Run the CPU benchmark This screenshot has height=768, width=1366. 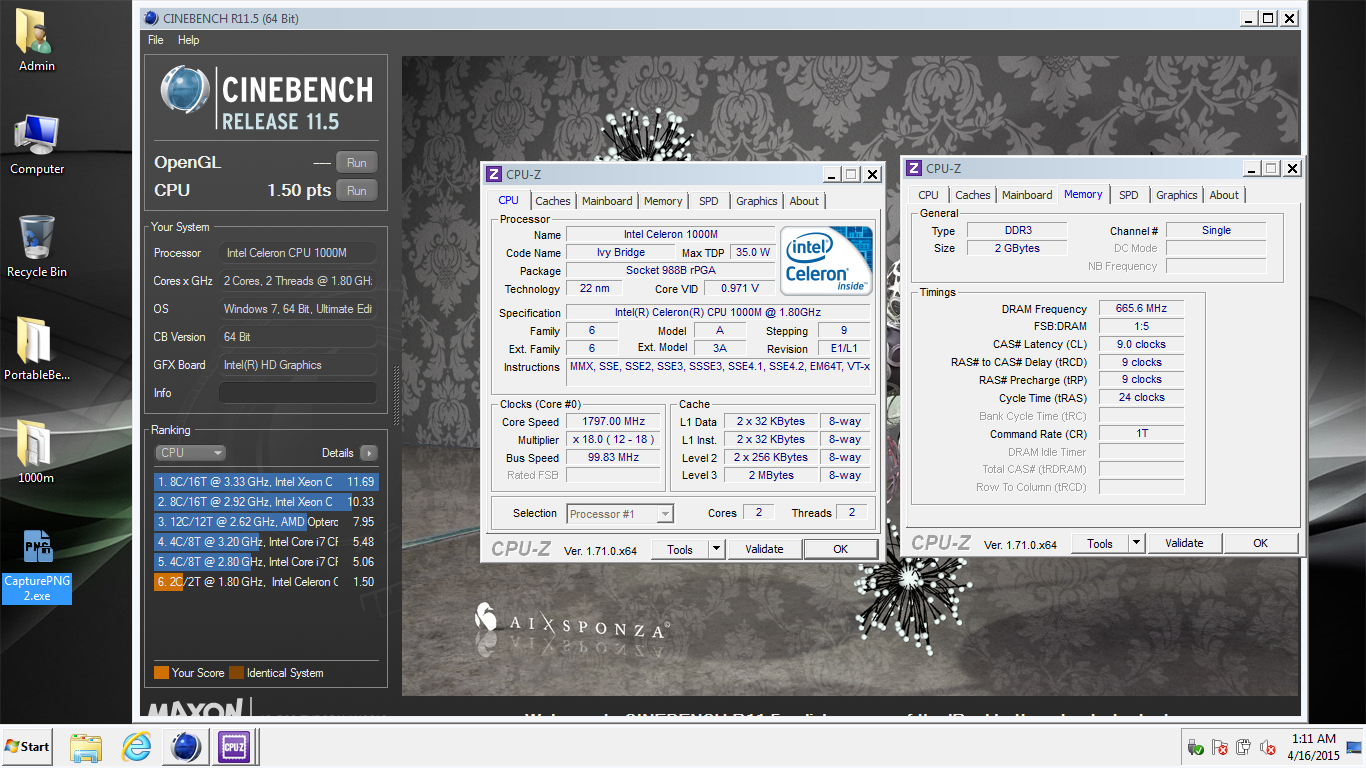(357, 190)
